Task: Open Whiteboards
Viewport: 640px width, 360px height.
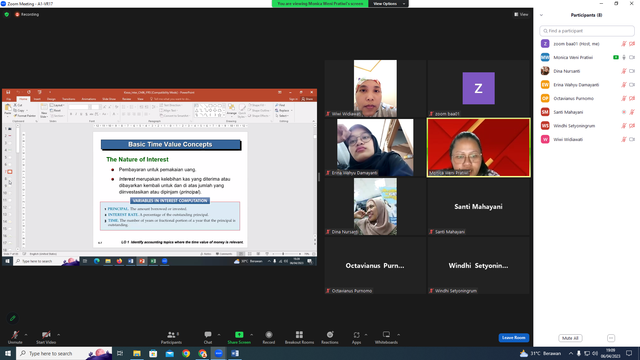Action: click(386, 337)
